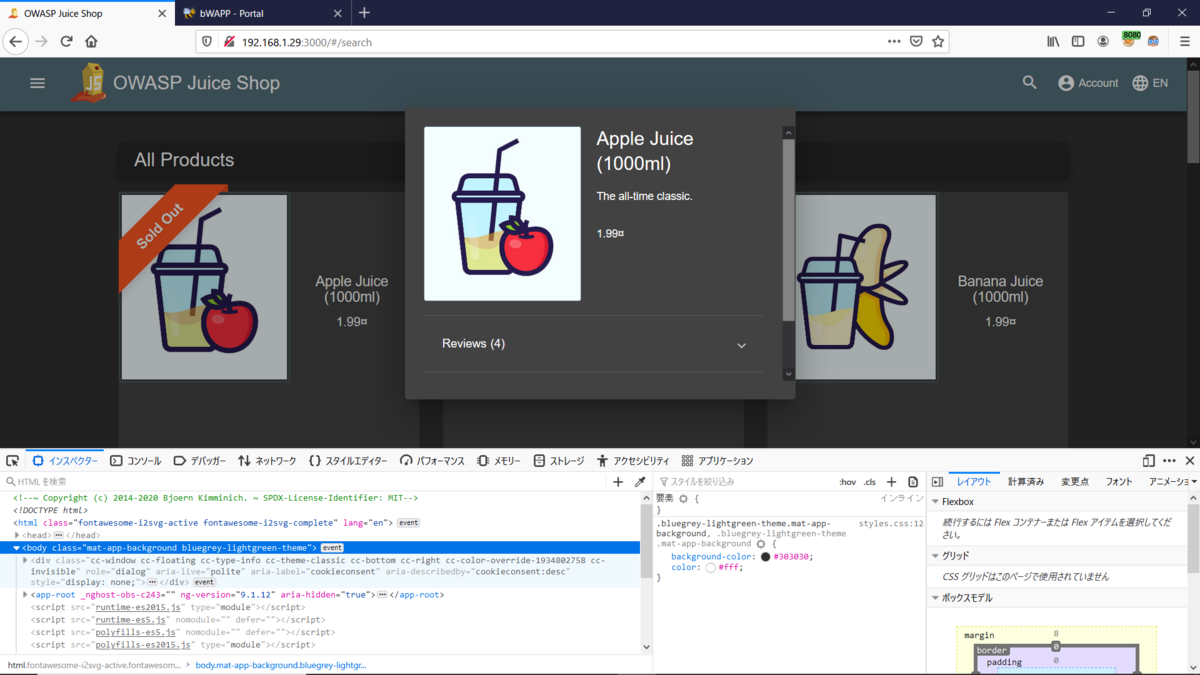Open the Juice Shop hamburger side menu
The width and height of the screenshot is (1200, 675).
38,83
